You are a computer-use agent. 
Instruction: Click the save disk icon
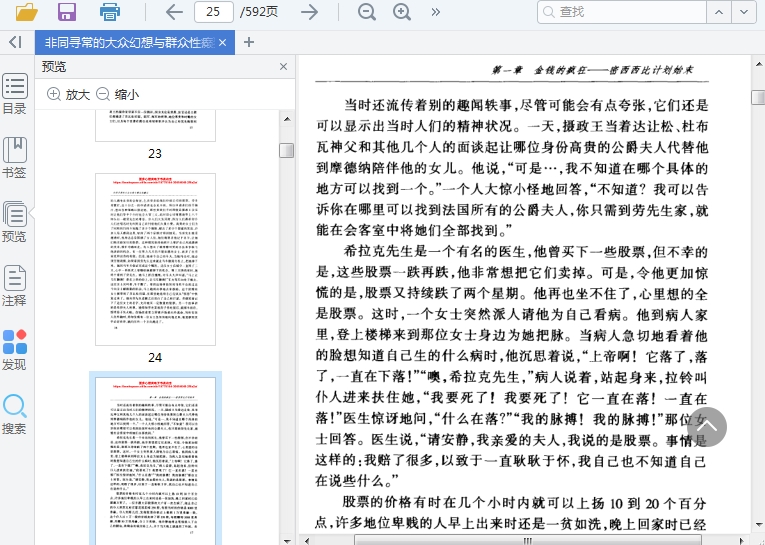pyautogui.click(x=67, y=12)
